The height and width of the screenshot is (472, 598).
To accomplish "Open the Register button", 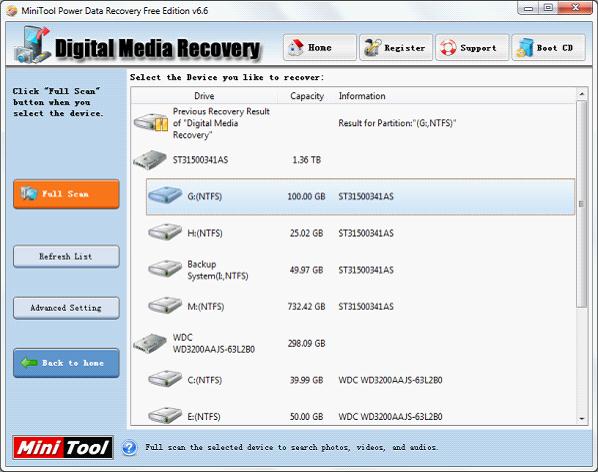I will click(x=396, y=48).
